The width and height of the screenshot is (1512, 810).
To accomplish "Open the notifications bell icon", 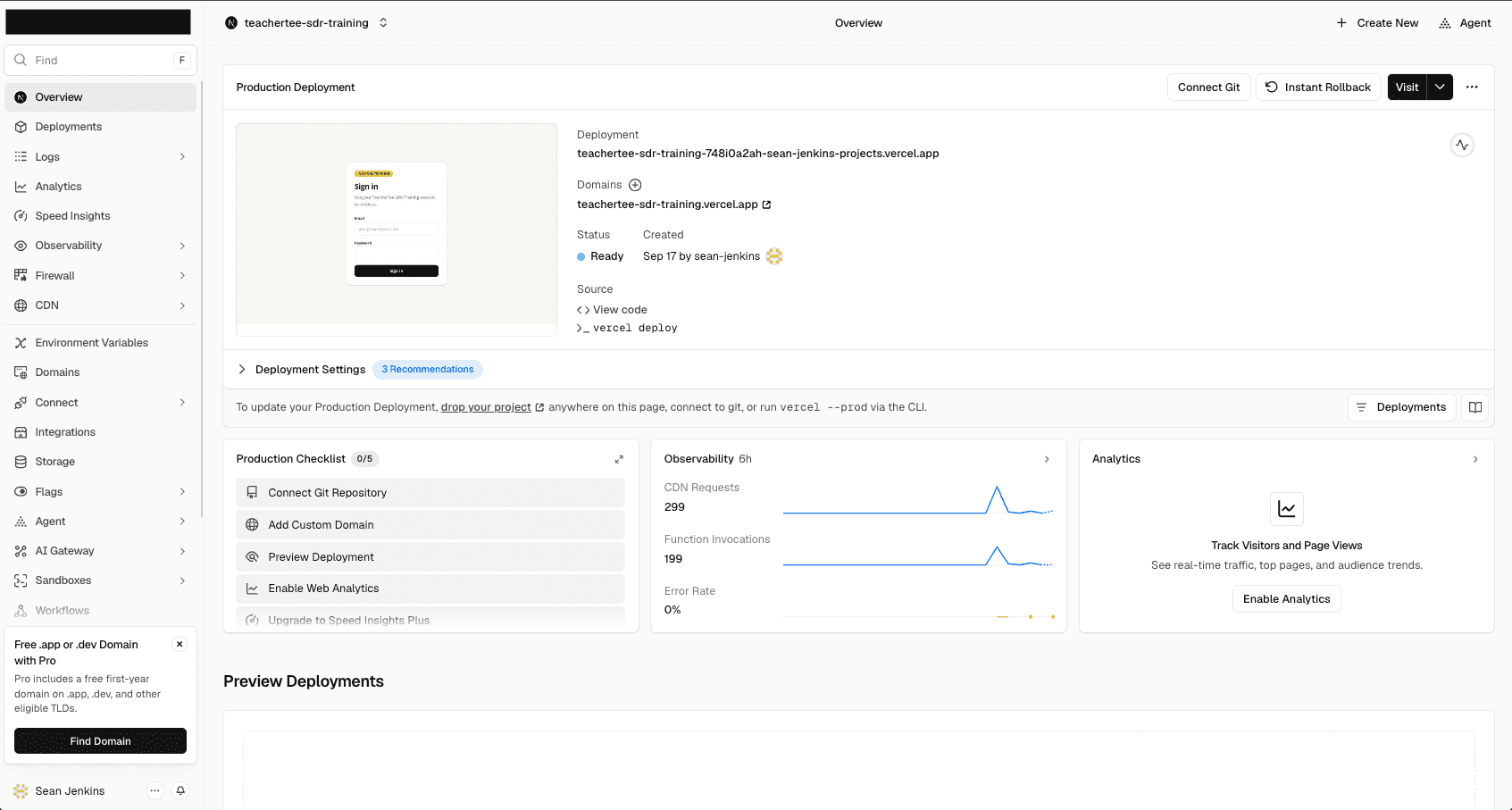I will 180,790.
